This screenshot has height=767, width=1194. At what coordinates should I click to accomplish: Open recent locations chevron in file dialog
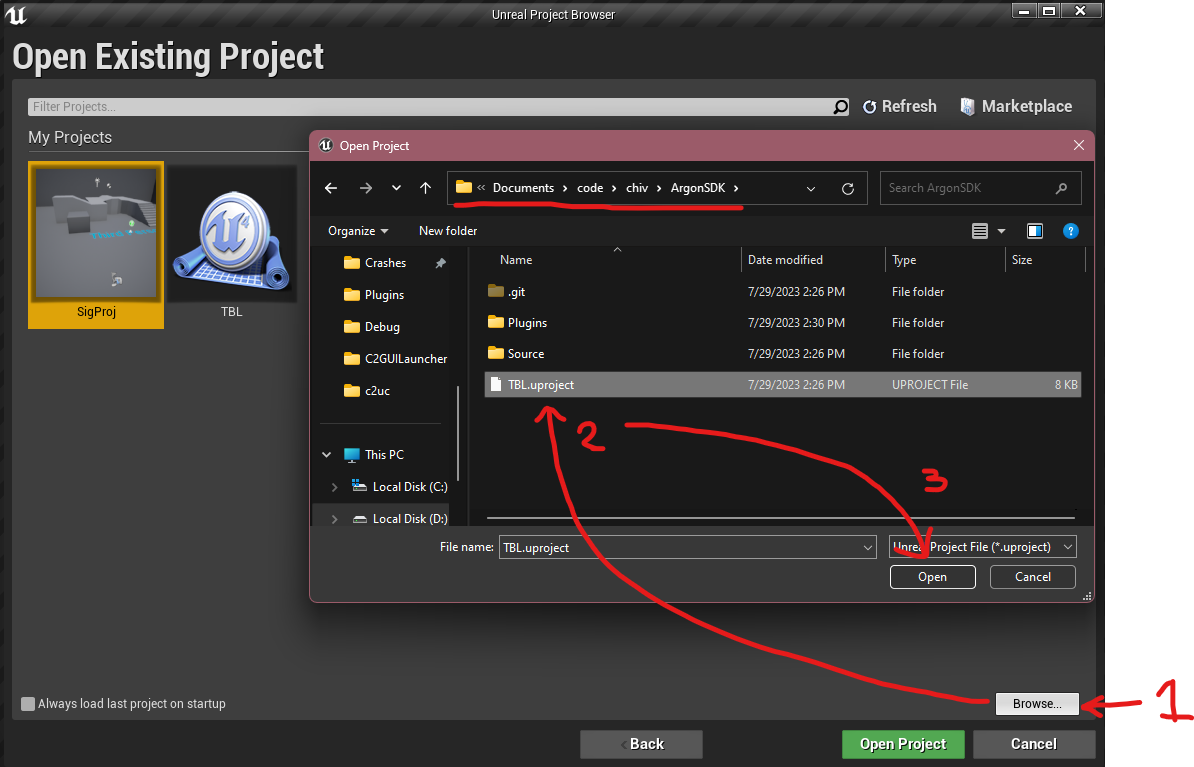(396, 188)
